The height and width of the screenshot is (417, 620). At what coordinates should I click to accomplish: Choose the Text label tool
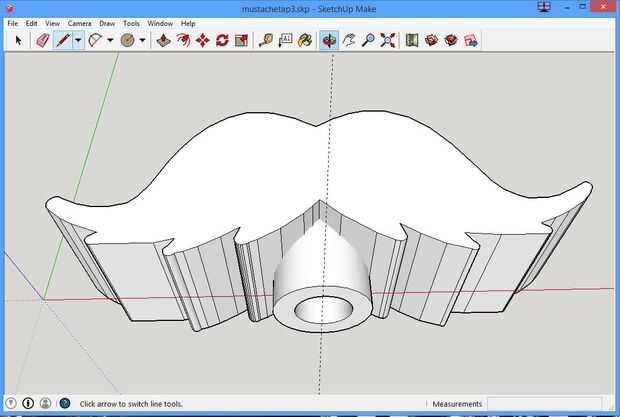[285, 40]
